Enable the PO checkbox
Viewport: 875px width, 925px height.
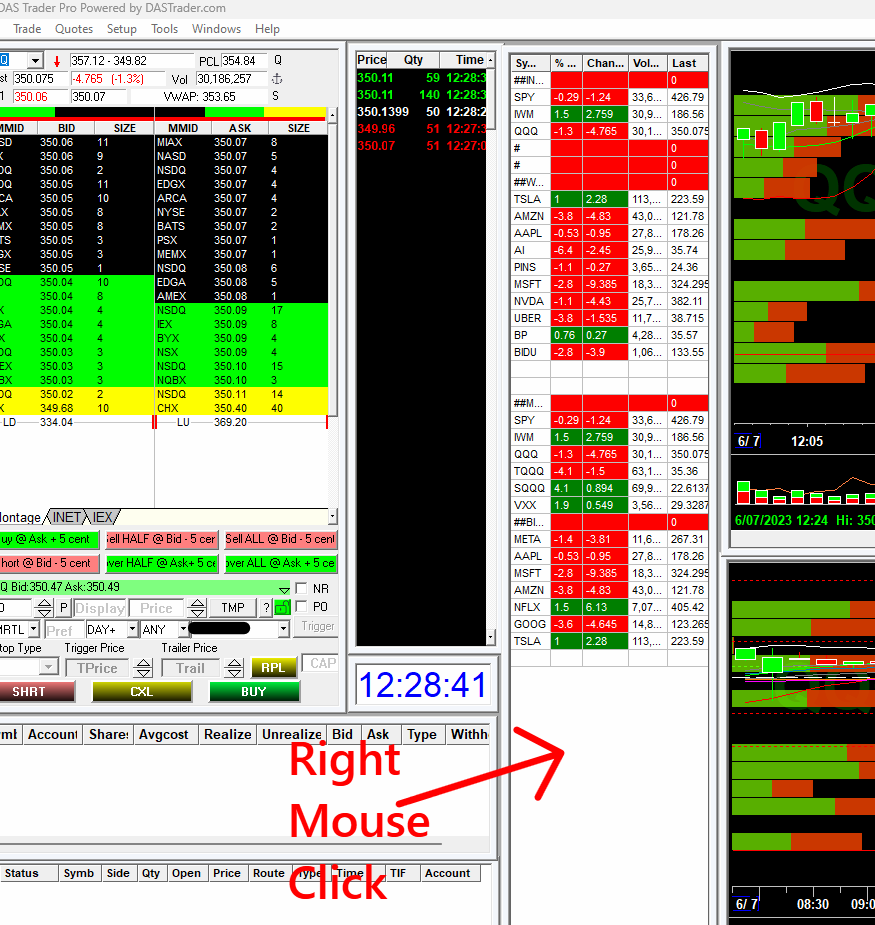point(302,606)
